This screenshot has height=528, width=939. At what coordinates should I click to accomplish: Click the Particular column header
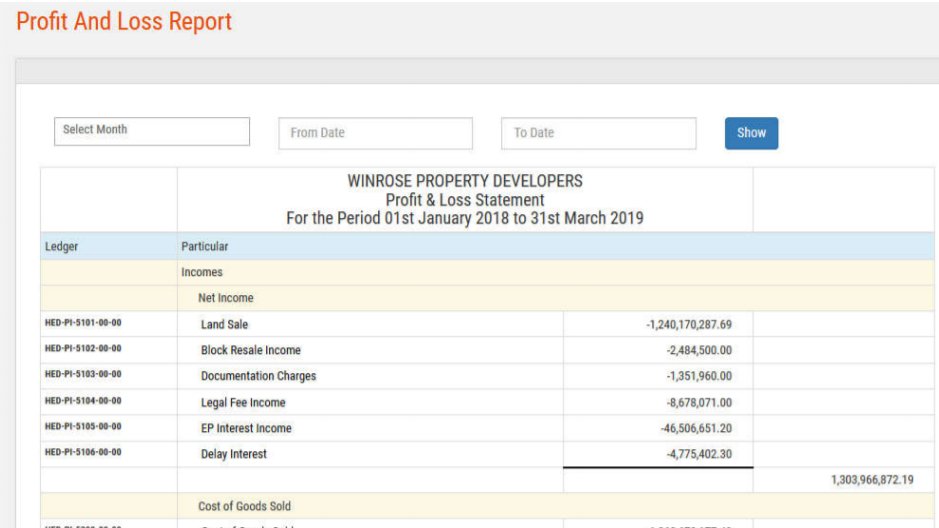204,247
